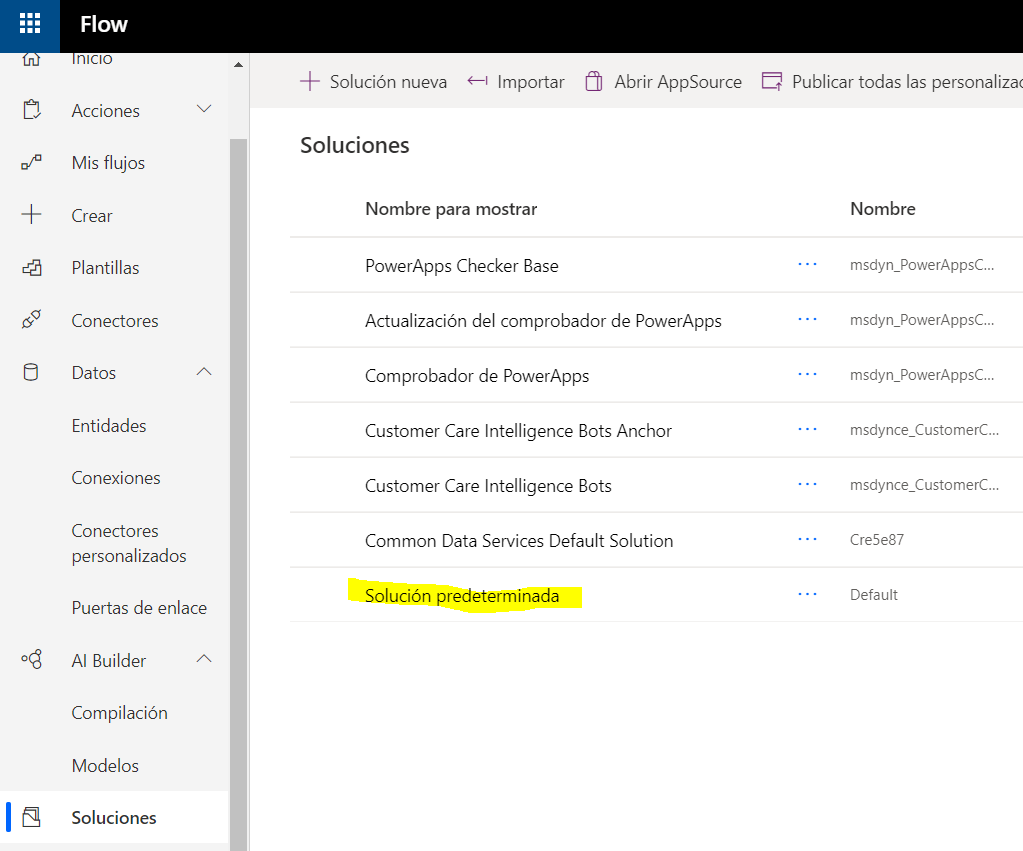Click the Crear plus icon
Viewport: 1023px width, 851px height.
(x=32, y=215)
